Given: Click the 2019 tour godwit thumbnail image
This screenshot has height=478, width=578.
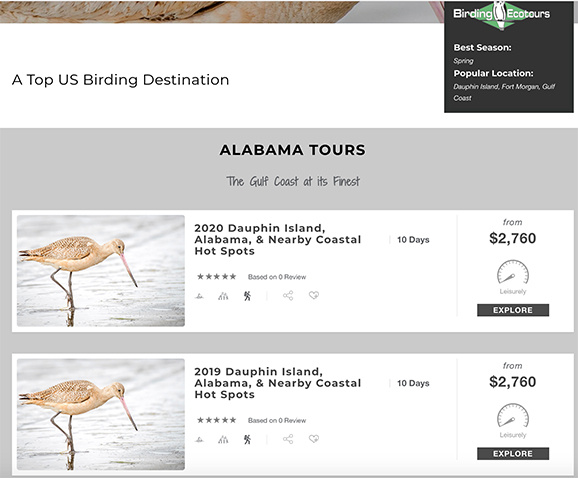Looking at the screenshot, I should point(101,414).
